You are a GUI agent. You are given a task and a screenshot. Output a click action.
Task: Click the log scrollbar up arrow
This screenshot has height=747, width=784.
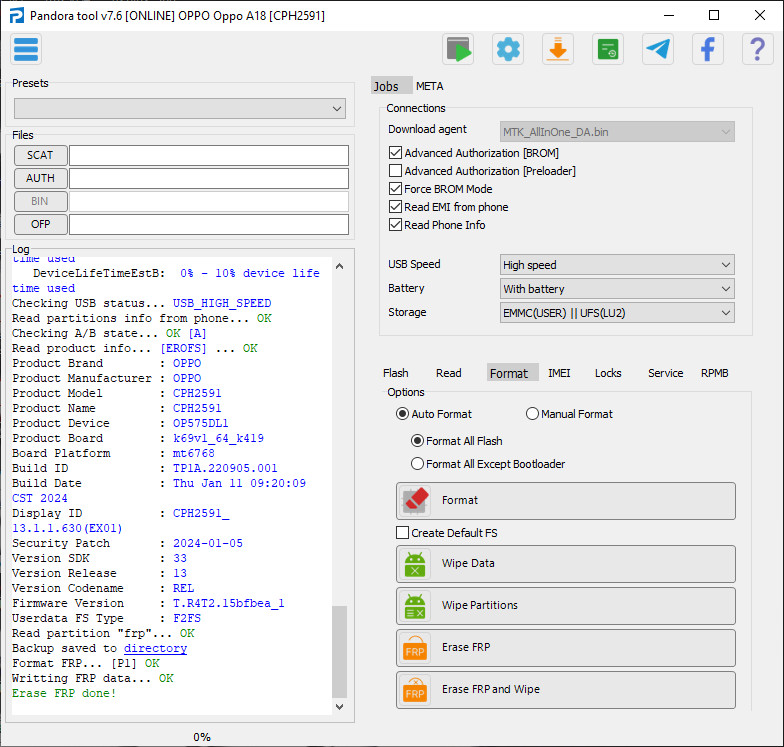[x=340, y=266]
